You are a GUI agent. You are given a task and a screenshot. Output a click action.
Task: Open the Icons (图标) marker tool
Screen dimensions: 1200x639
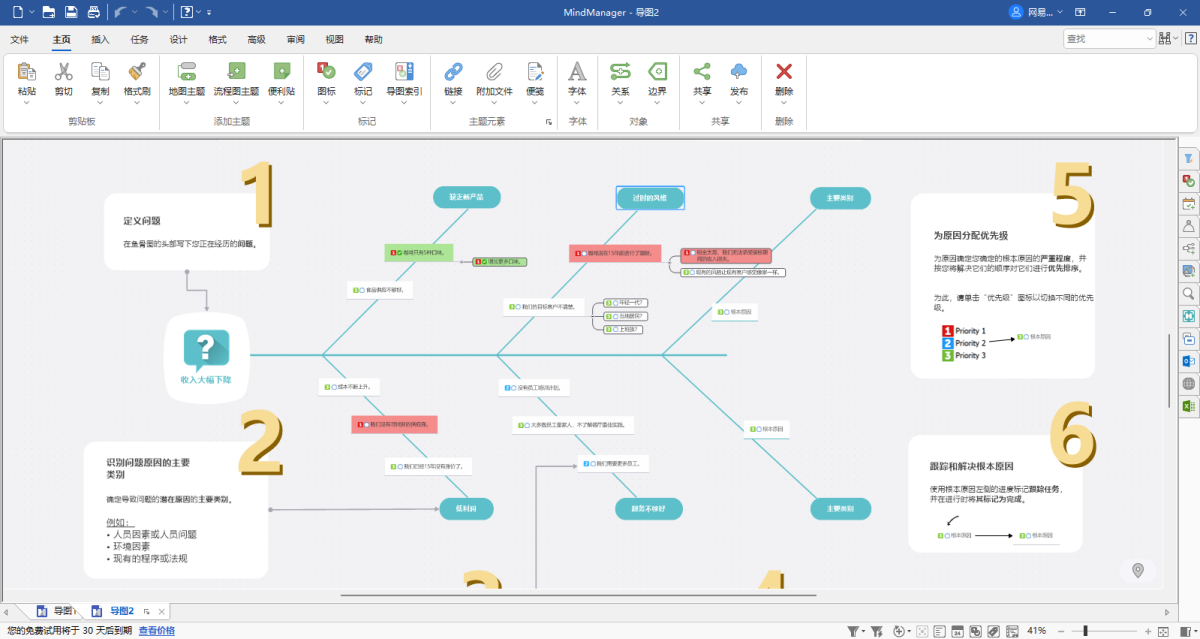pos(326,71)
